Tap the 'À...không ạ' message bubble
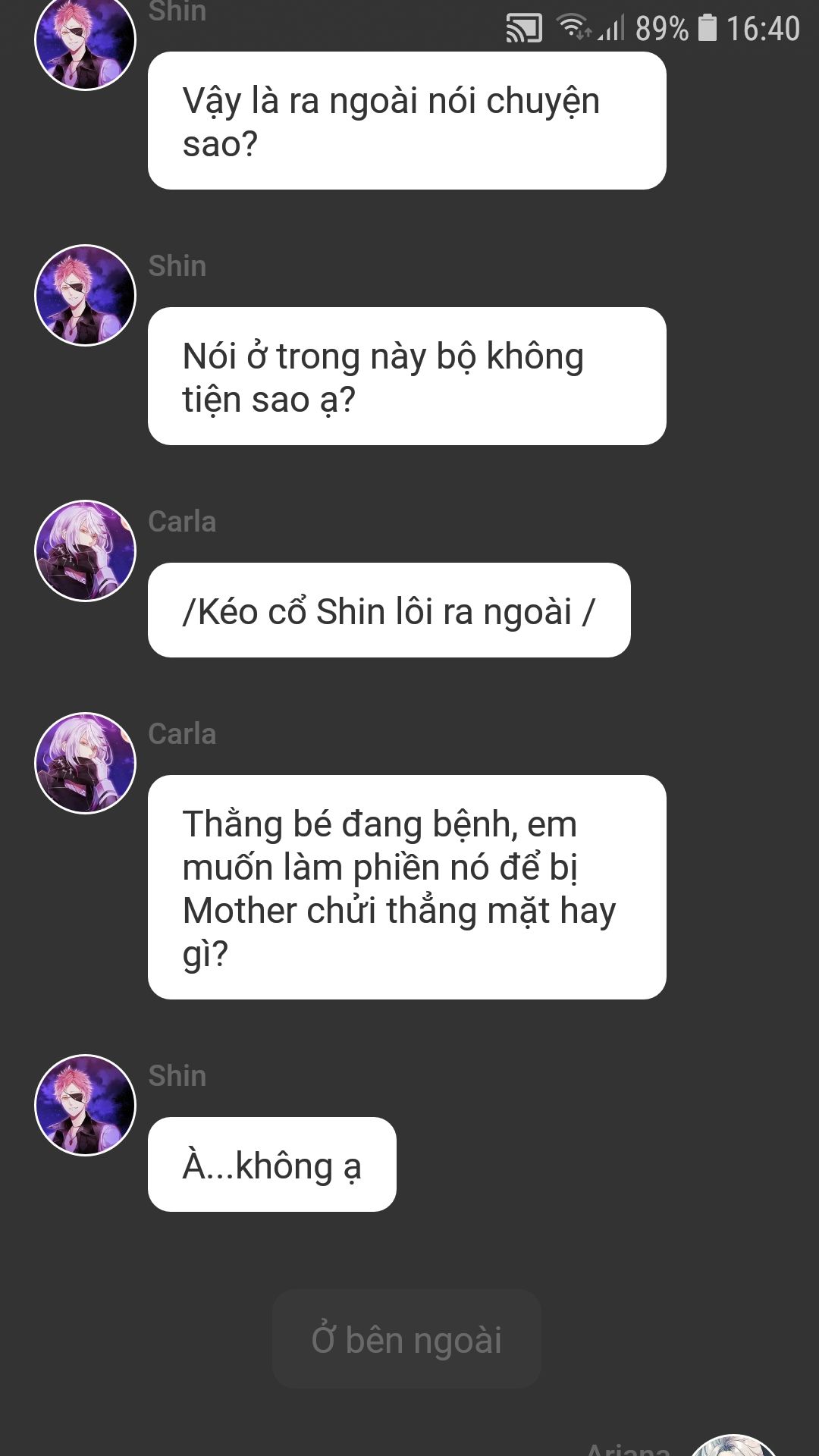This screenshot has height=1456, width=819. click(271, 1165)
